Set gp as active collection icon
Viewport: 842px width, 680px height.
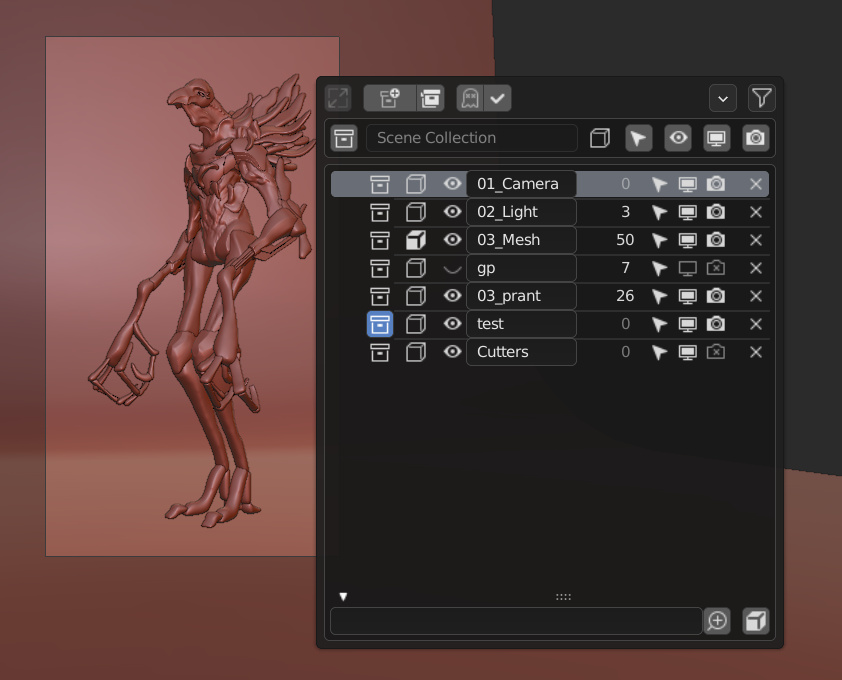(380, 268)
